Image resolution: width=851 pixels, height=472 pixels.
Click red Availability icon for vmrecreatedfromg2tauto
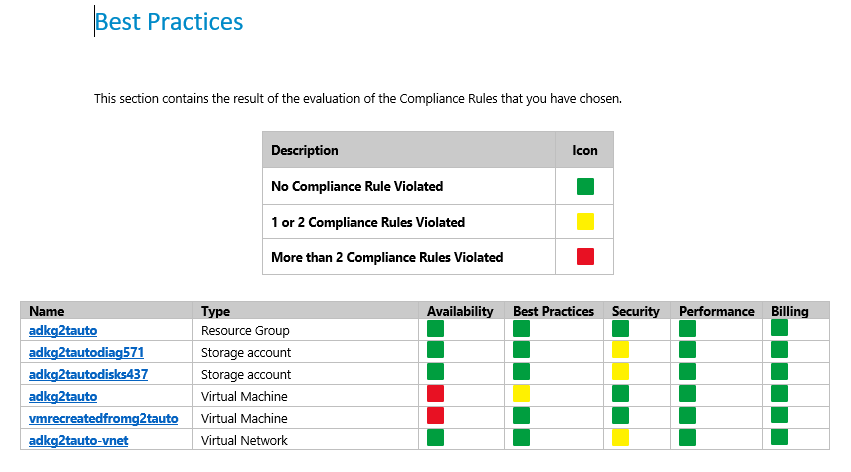pos(435,416)
